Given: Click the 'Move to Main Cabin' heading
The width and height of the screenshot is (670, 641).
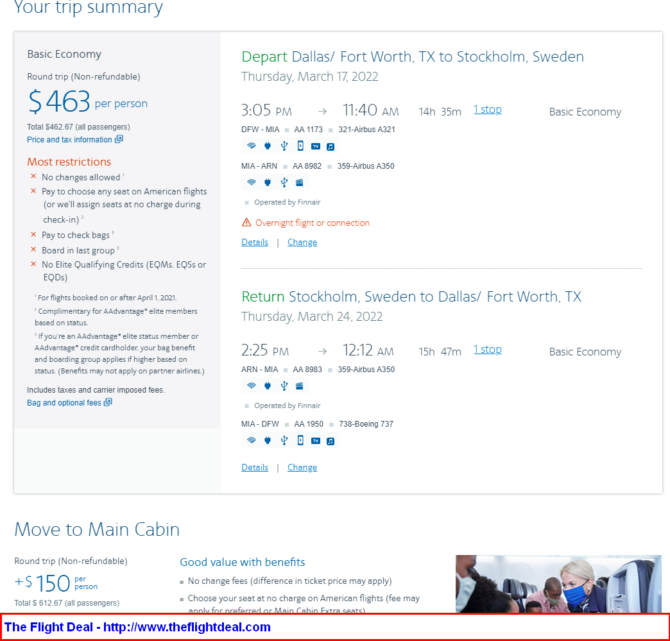Looking at the screenshot, I should coord(97,529).
